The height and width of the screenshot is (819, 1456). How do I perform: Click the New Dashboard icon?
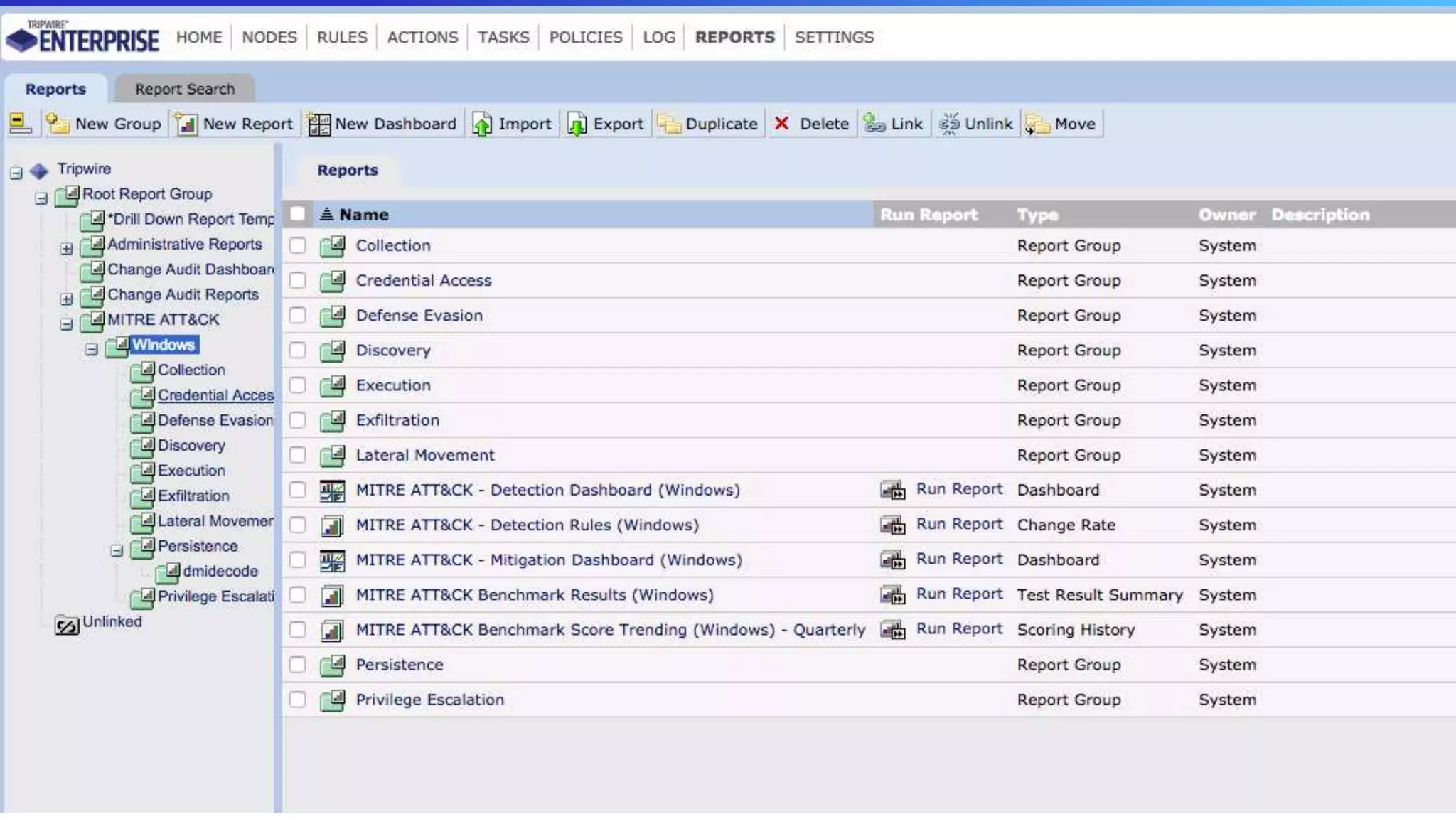pyautogui.click(x=318, y=124)
